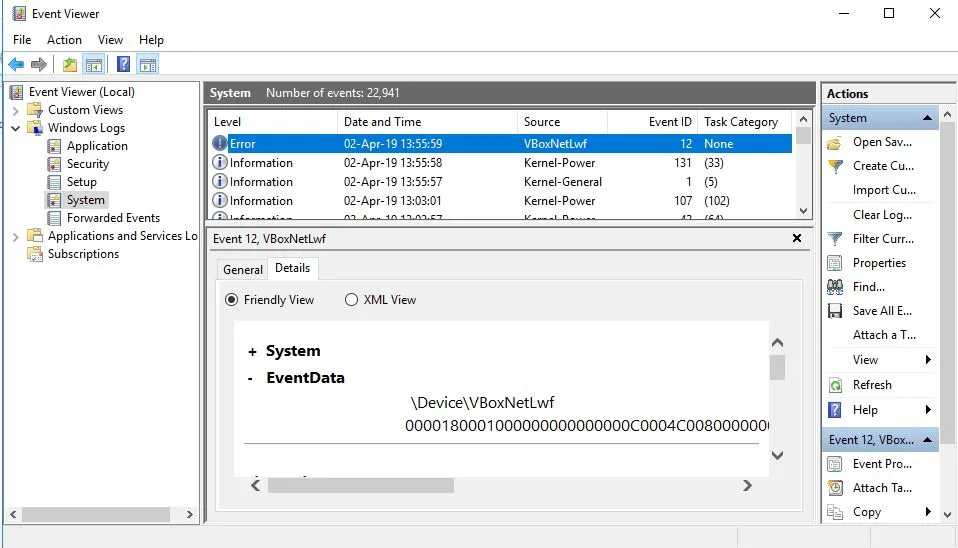Click the Event Viewer (Local) root icon

click(16, 92)
